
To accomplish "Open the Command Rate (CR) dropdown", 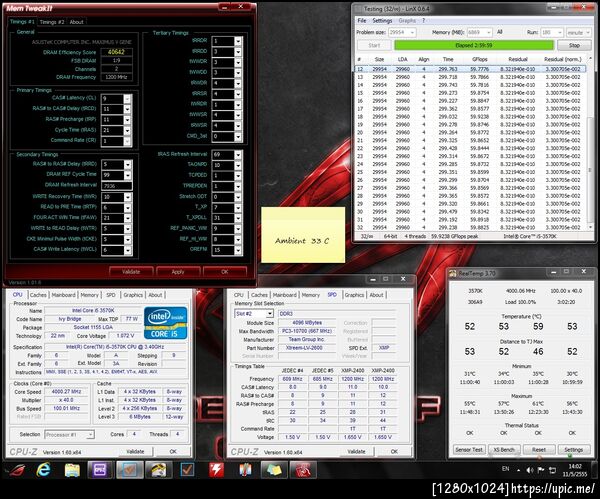I will pyautogui.click(x=127, y=141).
